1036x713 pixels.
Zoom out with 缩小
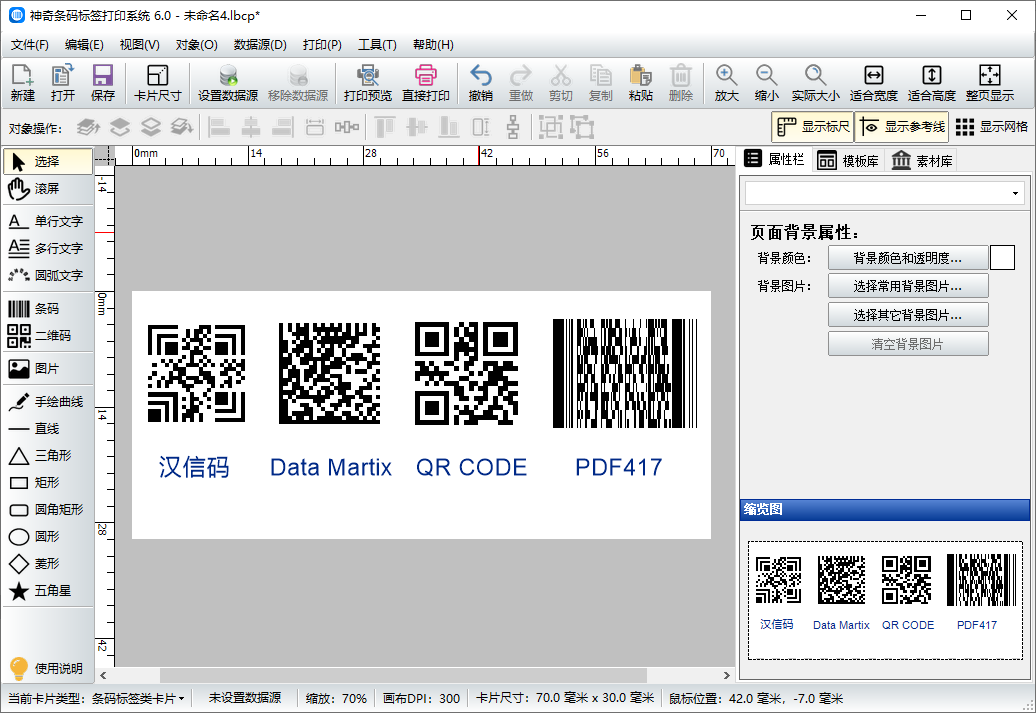[x=766, y=83]
